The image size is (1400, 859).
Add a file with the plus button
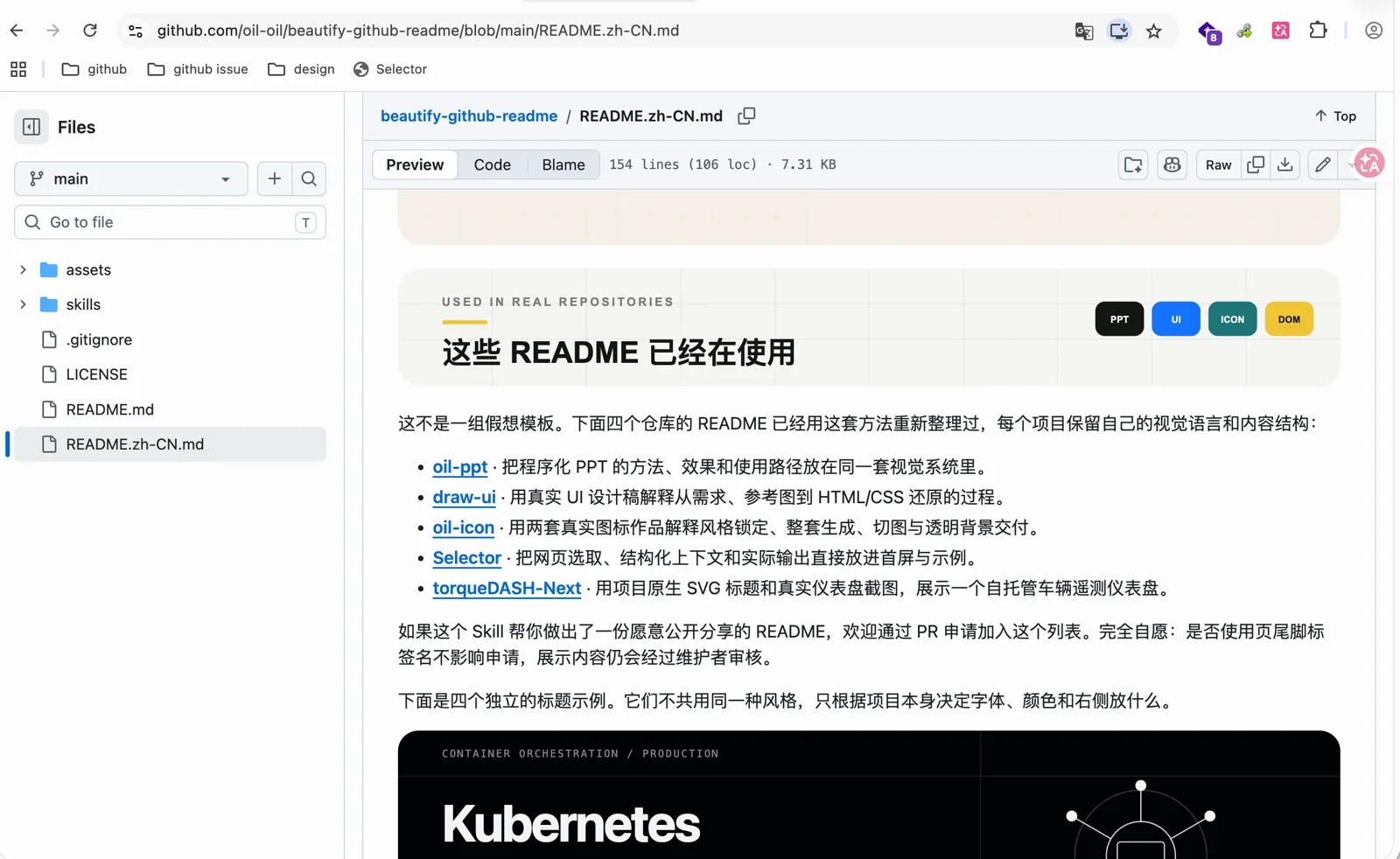tap(275, 178)
